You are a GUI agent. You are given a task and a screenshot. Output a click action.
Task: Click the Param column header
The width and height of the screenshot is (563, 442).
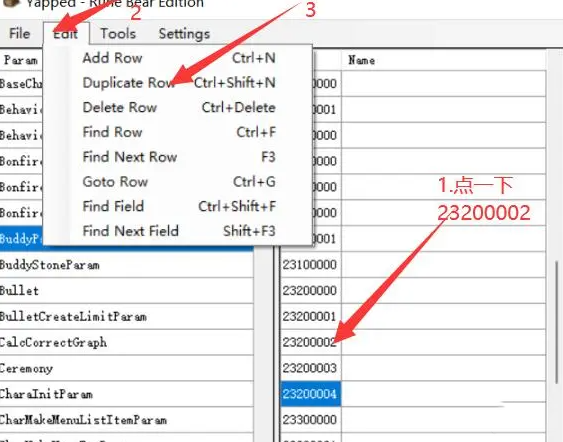(x=22, y=60)
